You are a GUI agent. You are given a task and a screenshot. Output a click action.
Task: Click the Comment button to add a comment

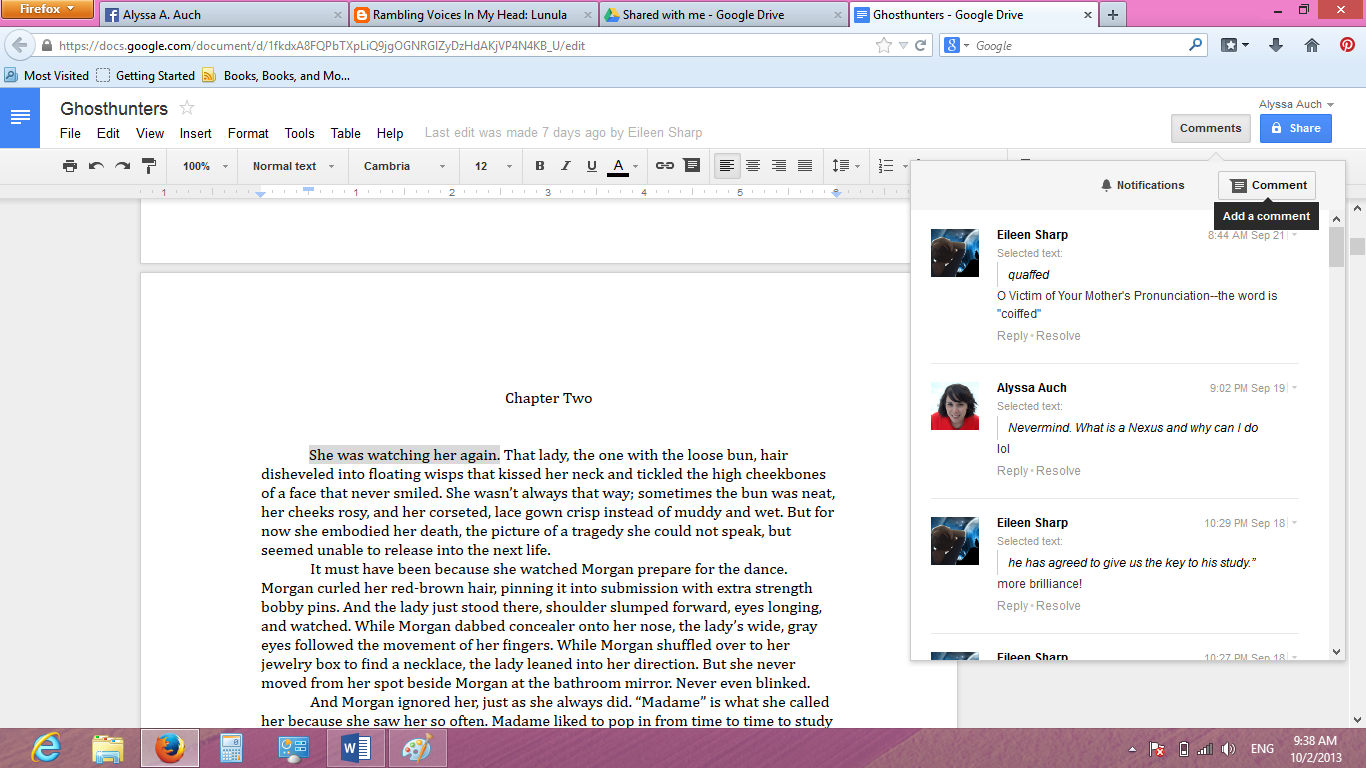point(1267,185)
